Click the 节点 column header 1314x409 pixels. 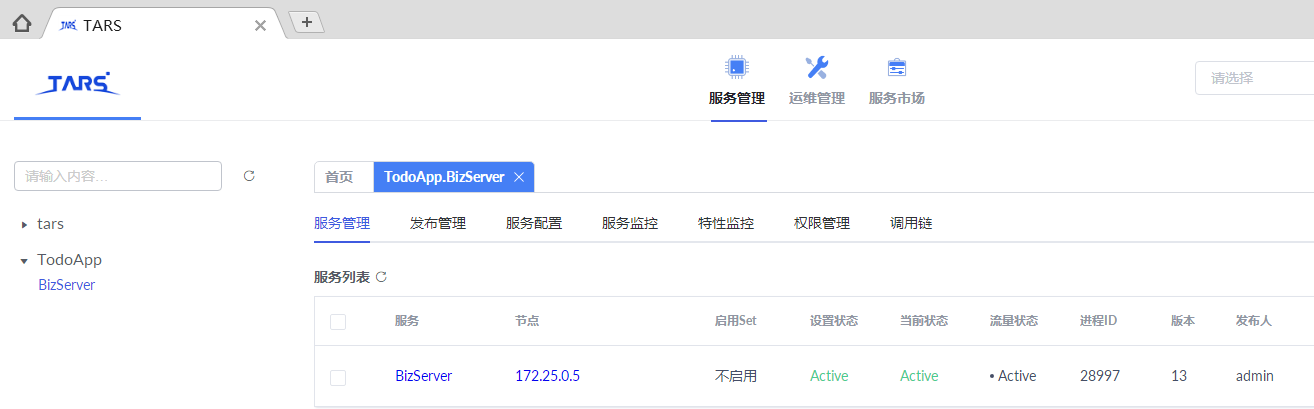[527, 321]
